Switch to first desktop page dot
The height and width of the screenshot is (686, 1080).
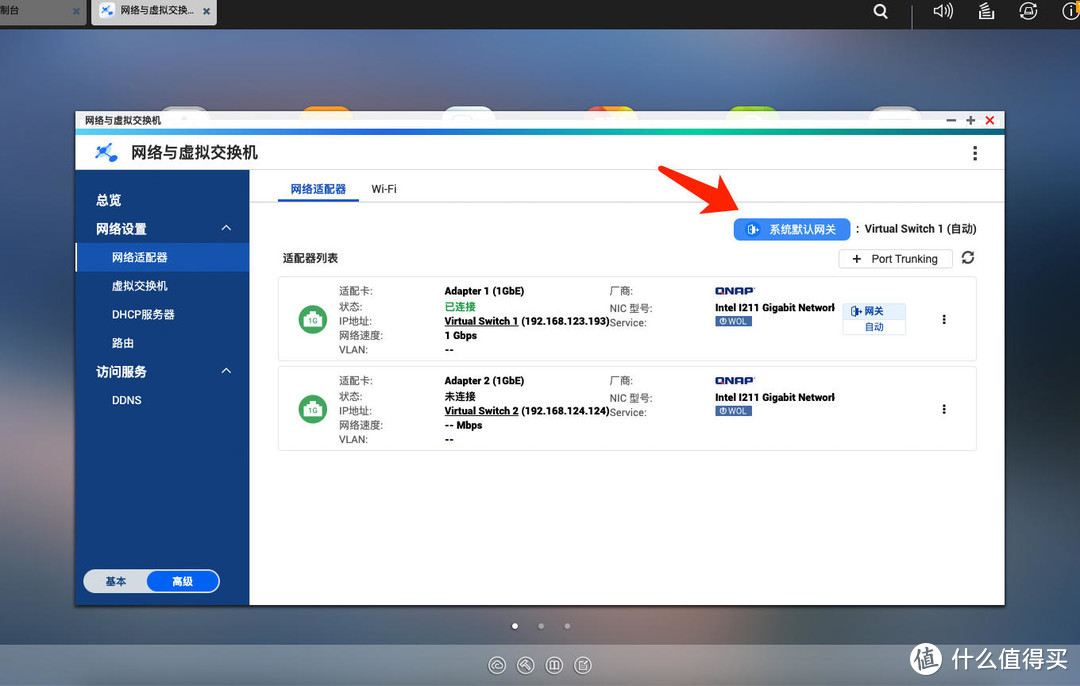(515, 626)
